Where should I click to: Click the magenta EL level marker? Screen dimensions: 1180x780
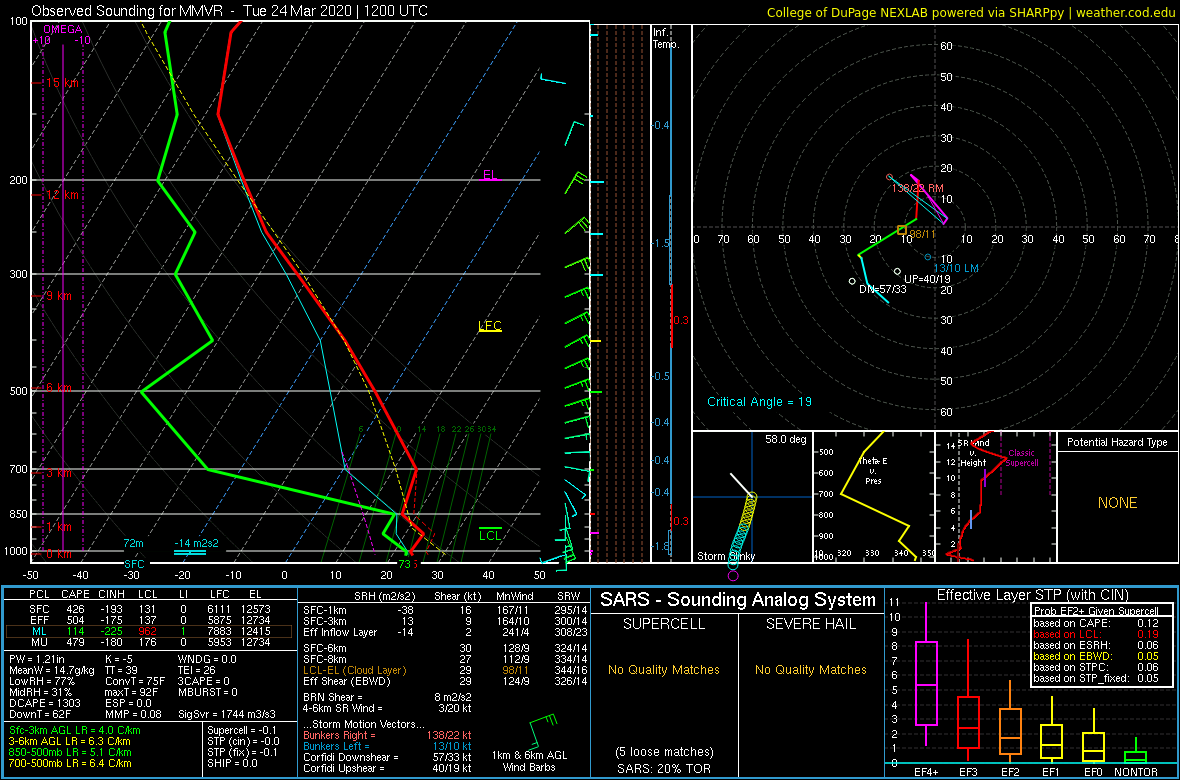[x=490, y=175]
